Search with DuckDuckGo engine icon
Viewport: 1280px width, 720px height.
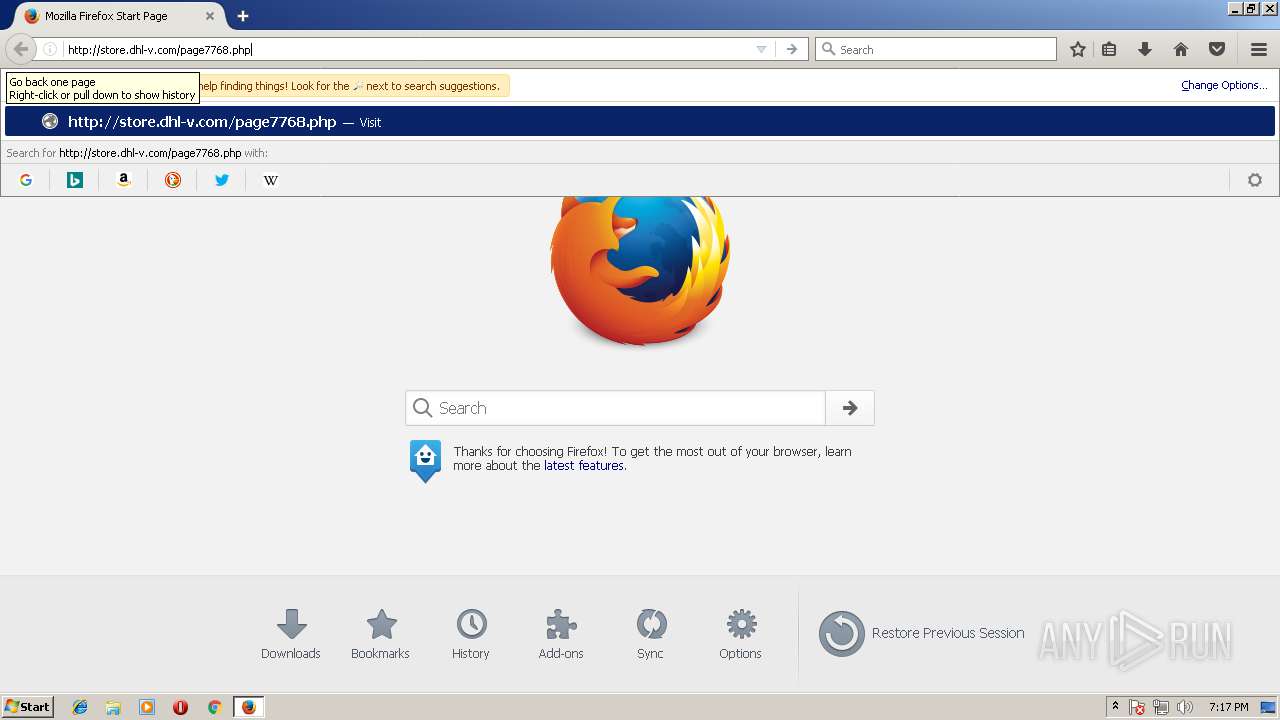point(173,180)
